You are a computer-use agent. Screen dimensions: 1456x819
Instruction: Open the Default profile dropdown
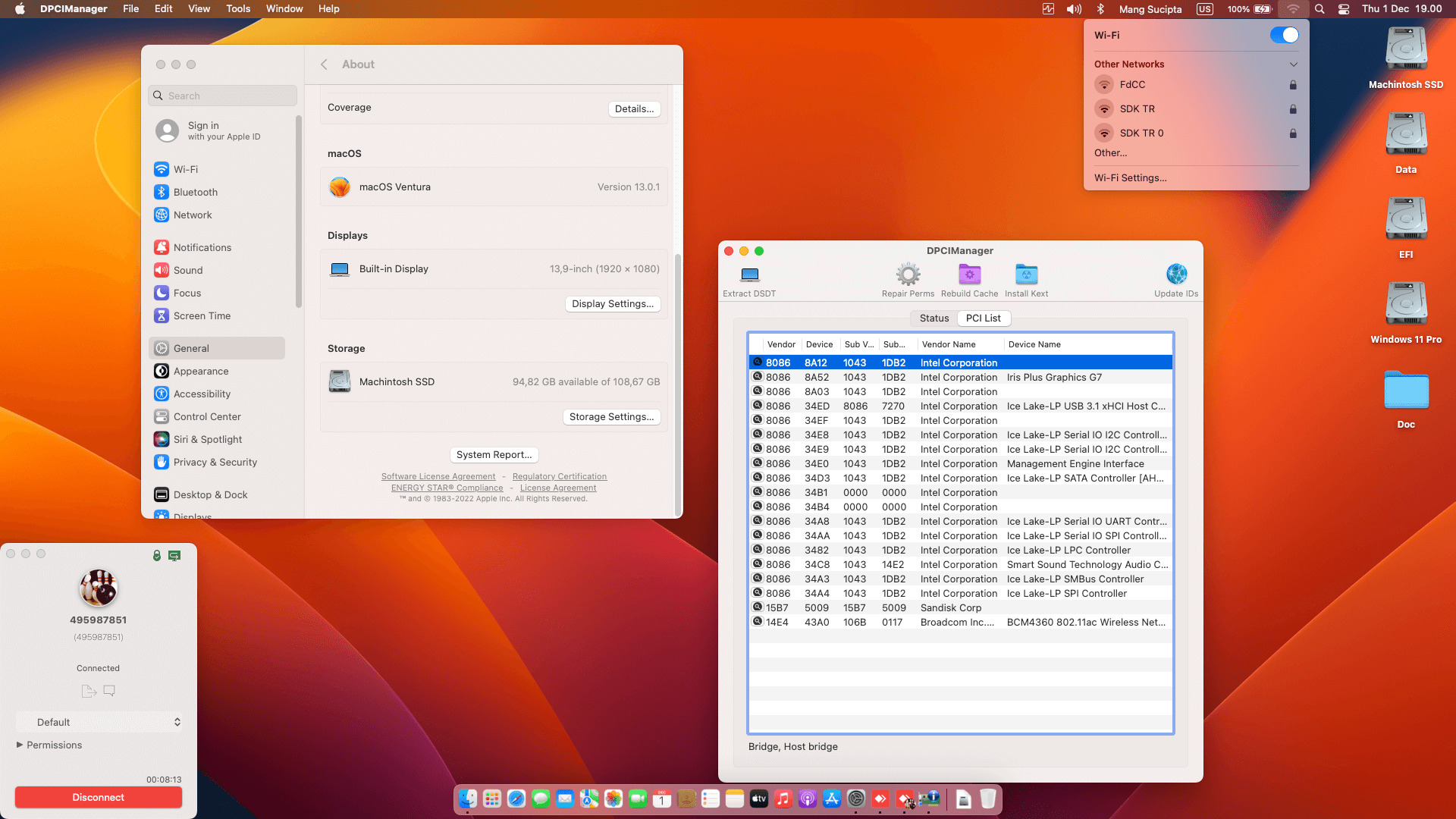(99, 722)
